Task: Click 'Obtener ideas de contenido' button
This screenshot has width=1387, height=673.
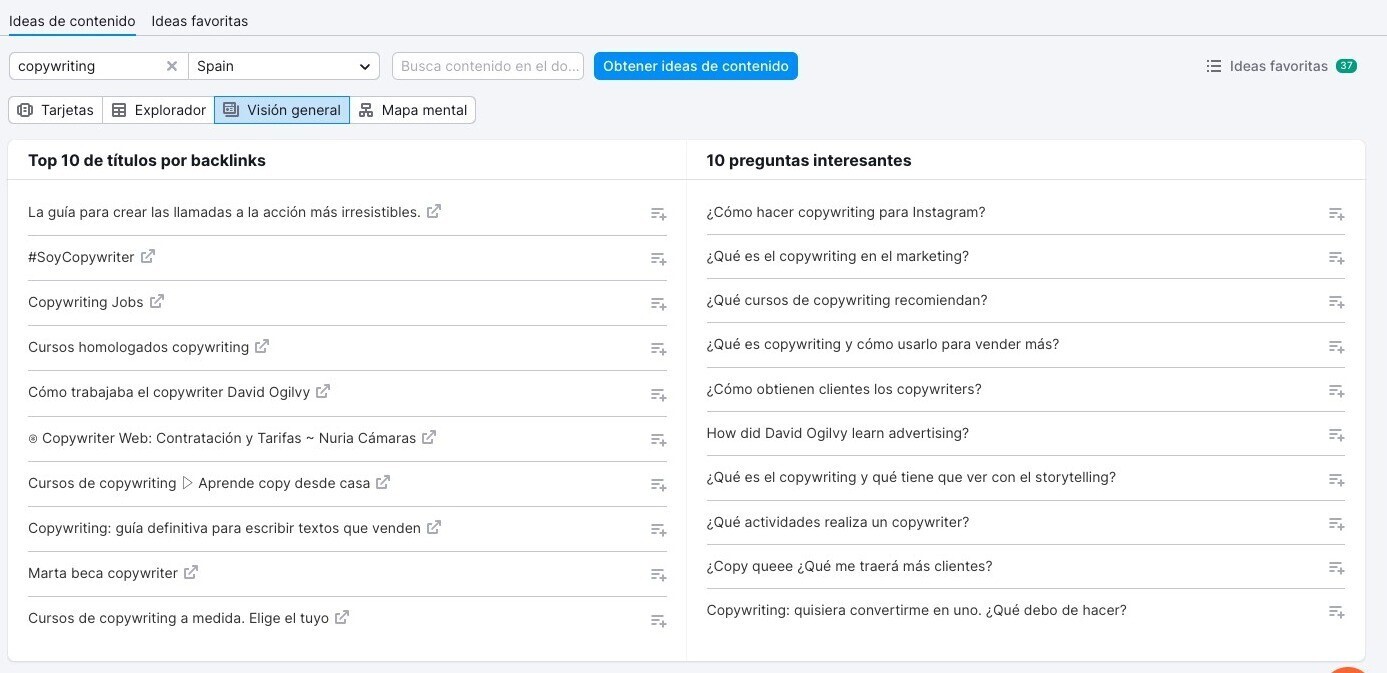Action: point(696,66)
